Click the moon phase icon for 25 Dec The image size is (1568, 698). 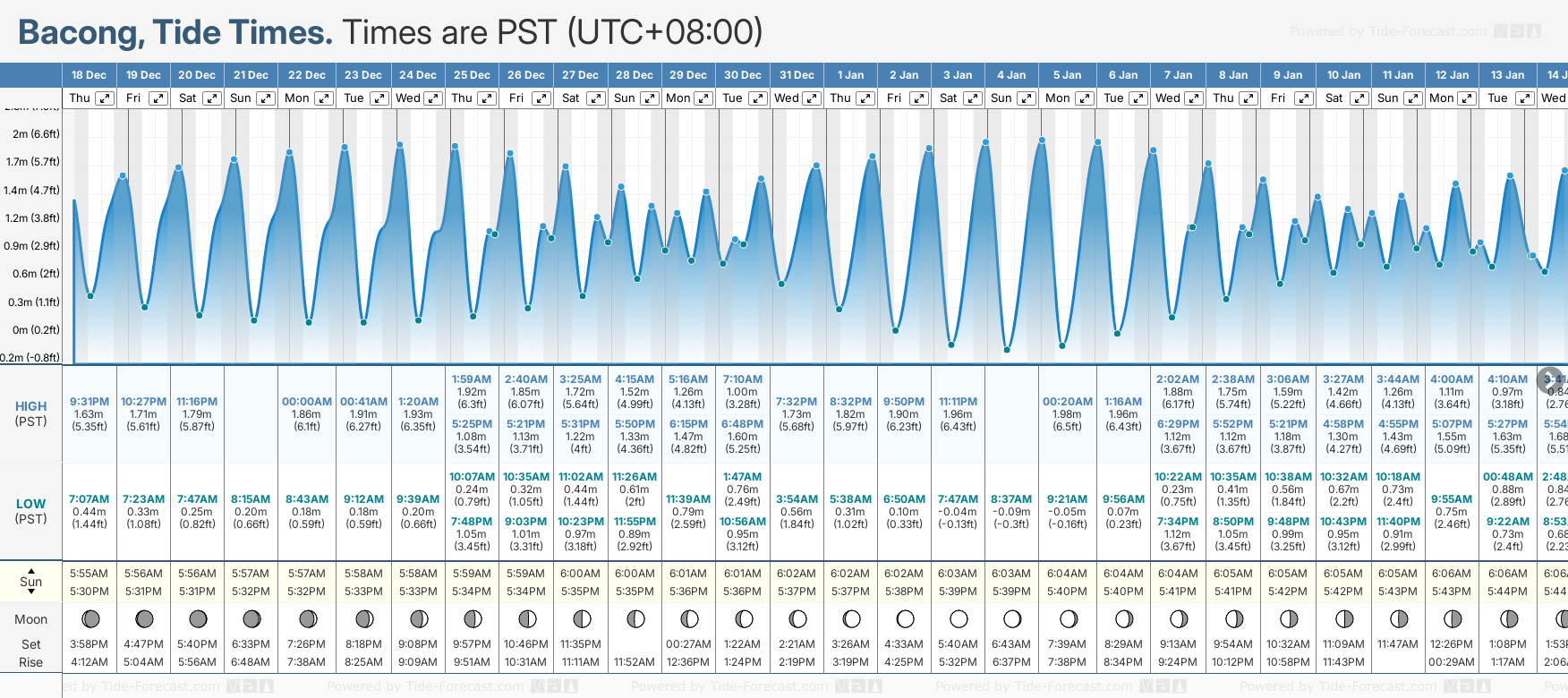click(x=473, y=618)
